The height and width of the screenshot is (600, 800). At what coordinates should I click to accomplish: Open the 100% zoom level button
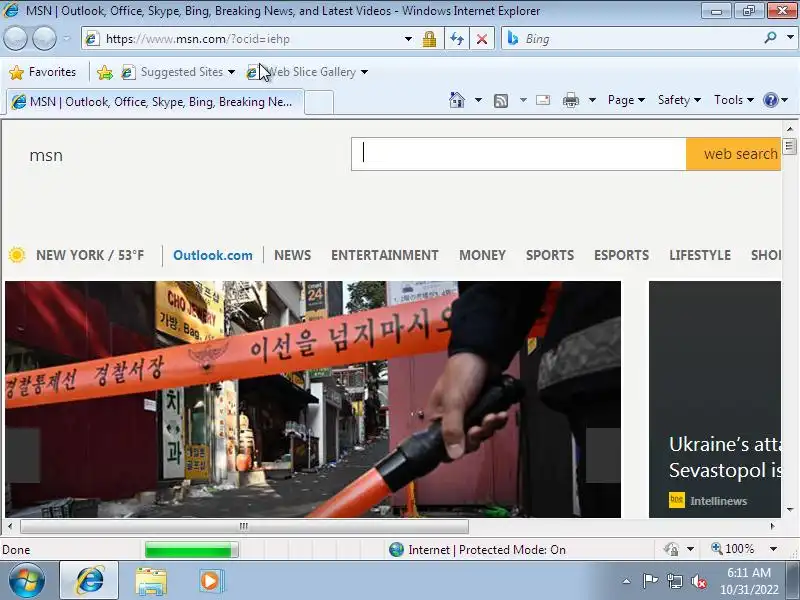coord(733,549)
